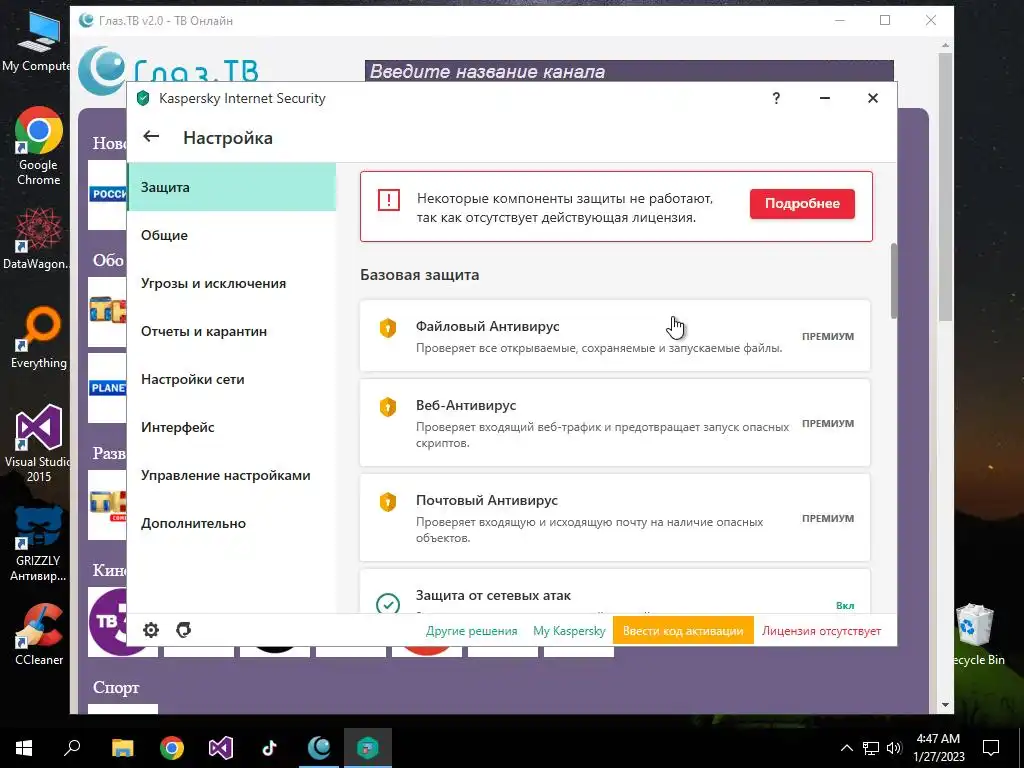
Task: Open notification center icon
Action: (991, 748)
